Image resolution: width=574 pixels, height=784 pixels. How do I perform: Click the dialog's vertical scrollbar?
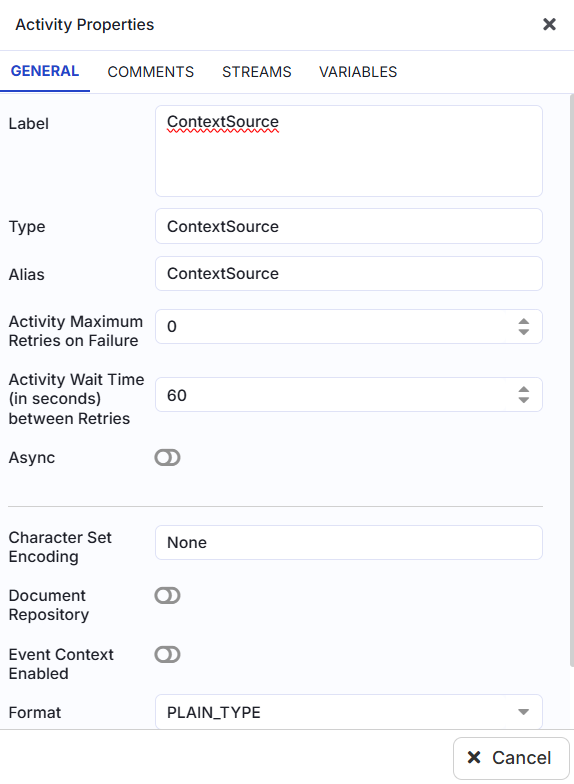(x=572, y=380)
